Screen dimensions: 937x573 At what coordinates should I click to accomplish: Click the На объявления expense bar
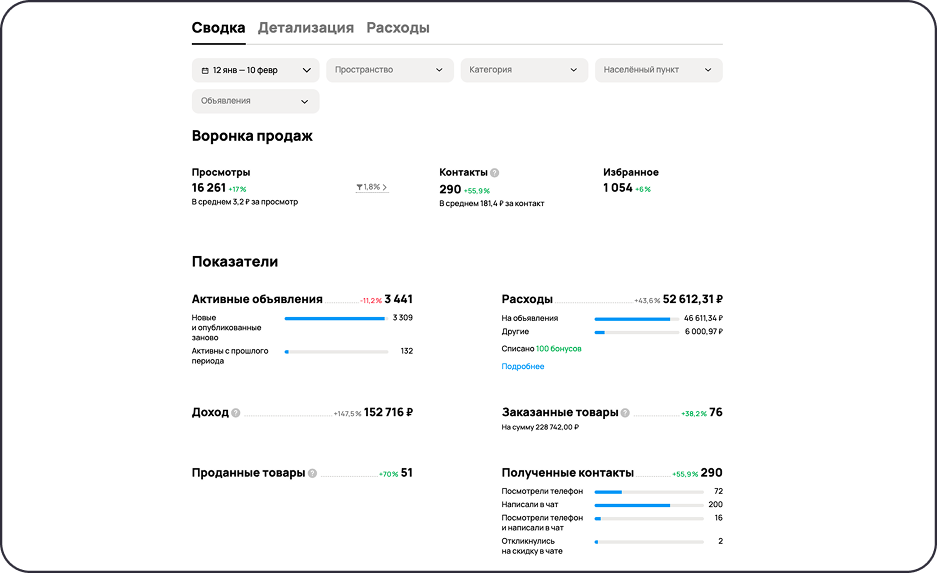(x=637, y=319)
